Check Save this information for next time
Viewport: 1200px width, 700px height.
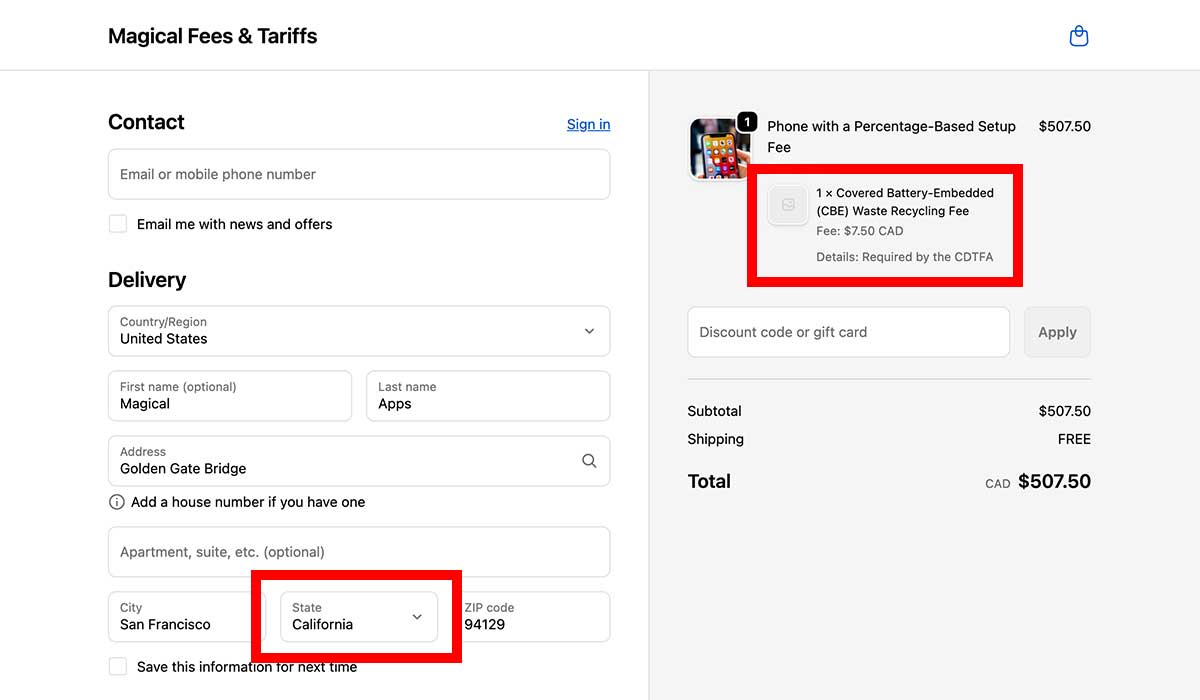pyautogui.click(x=117, y=666)
